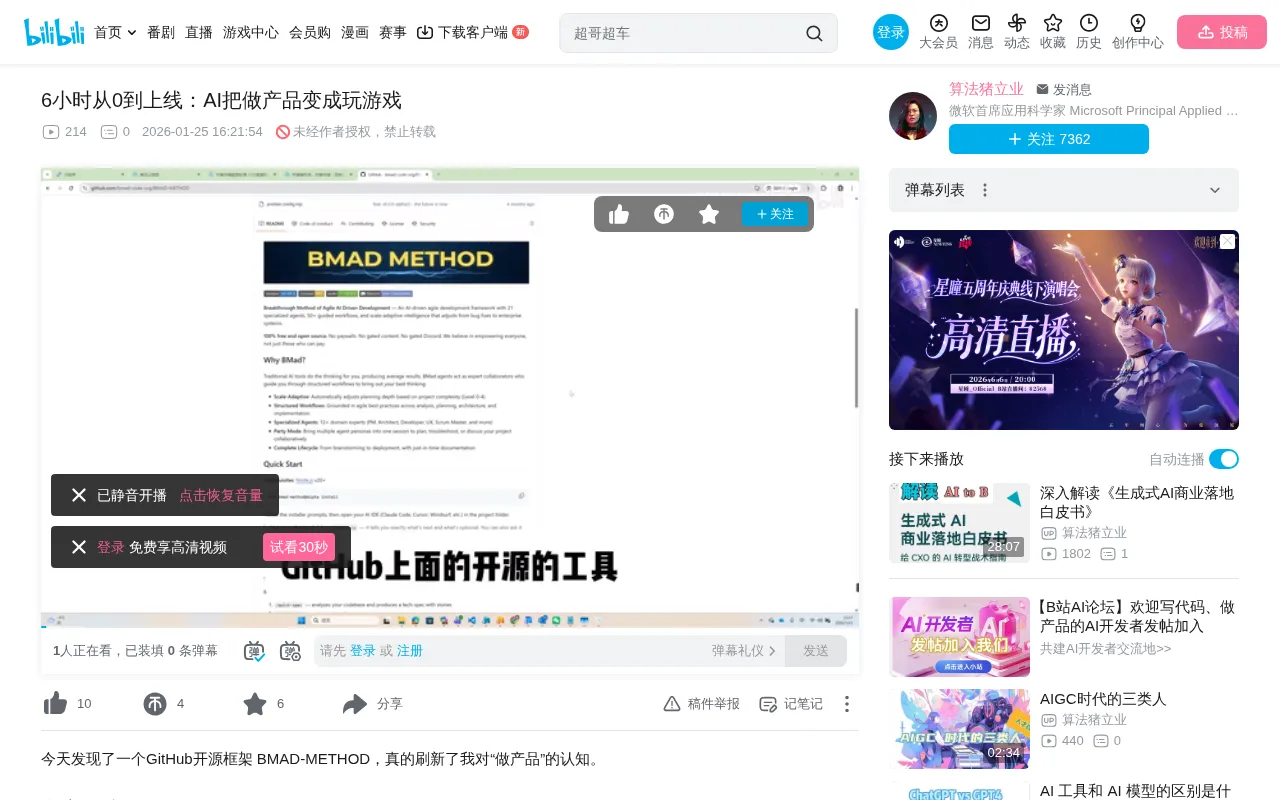Click the 分享 share arrow icon
1280x800 pixels.
click(355, 704)
